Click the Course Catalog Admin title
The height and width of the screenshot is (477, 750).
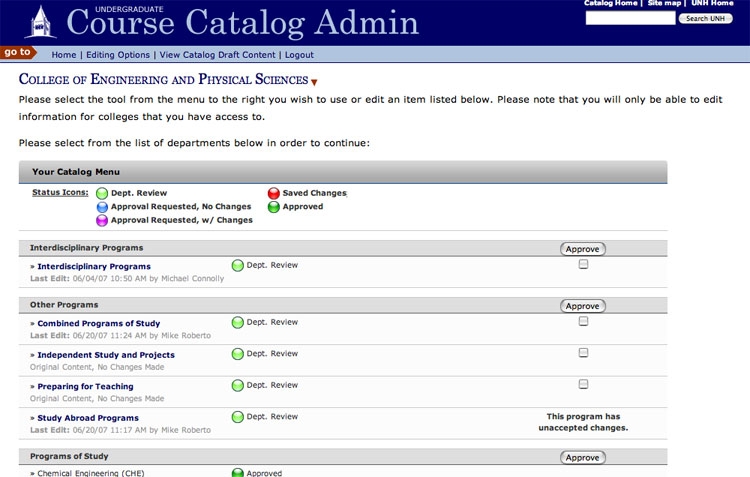coord(243,22)
